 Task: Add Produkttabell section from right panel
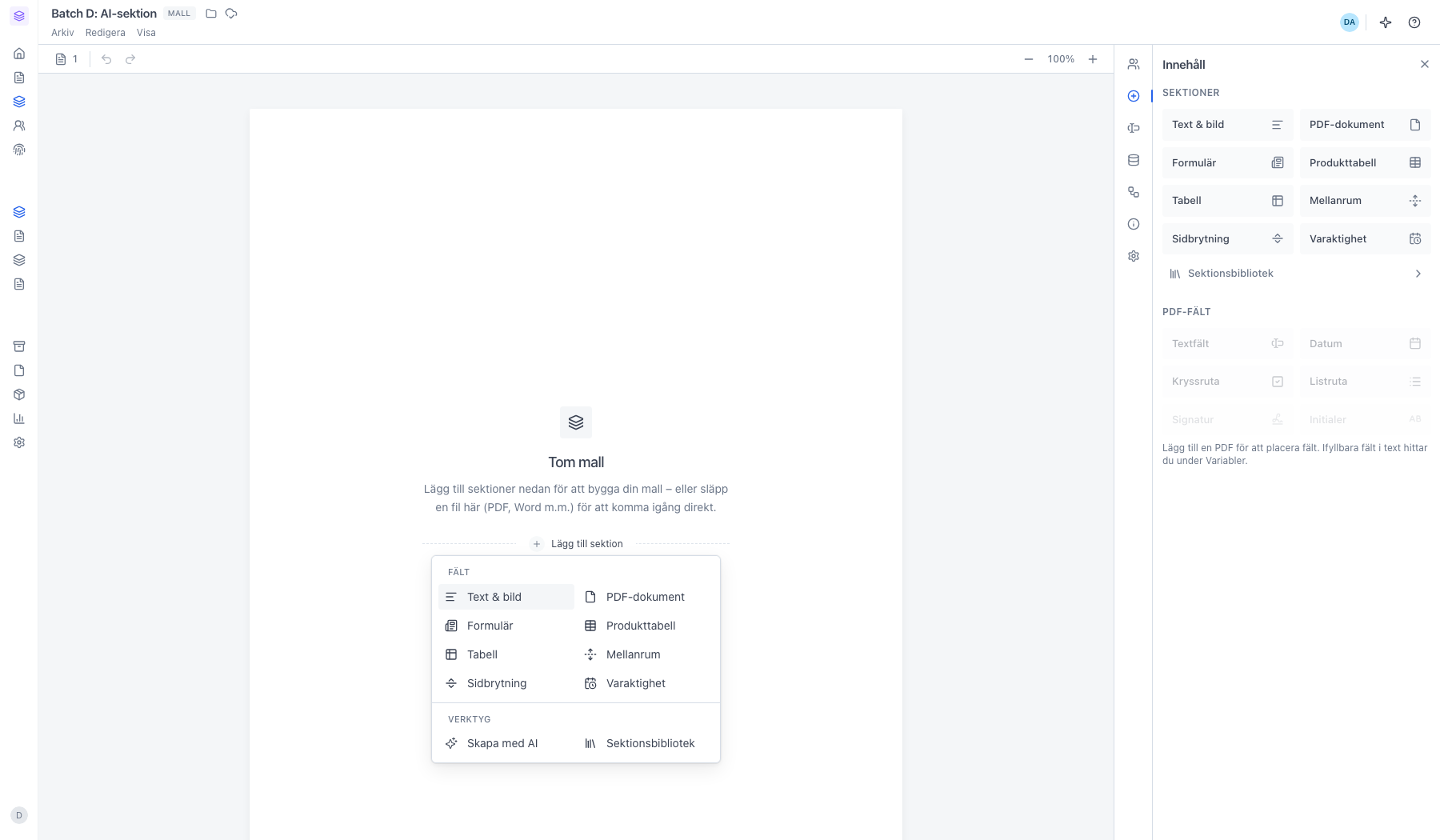[1365, 163]
